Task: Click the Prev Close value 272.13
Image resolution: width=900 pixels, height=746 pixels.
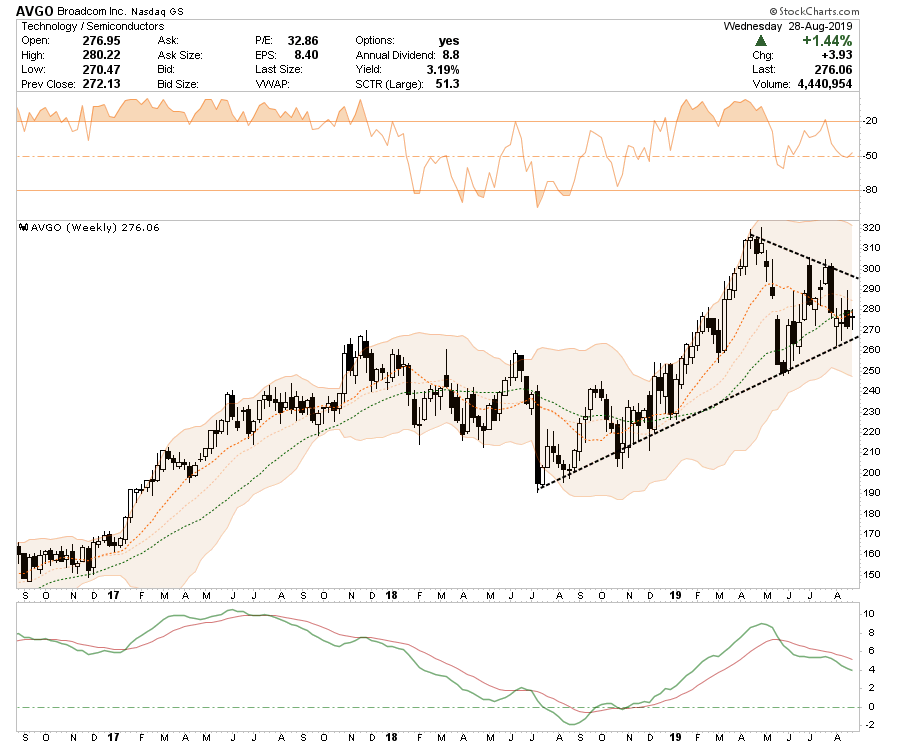Action: pyautogui.click(x=101, y=84)
